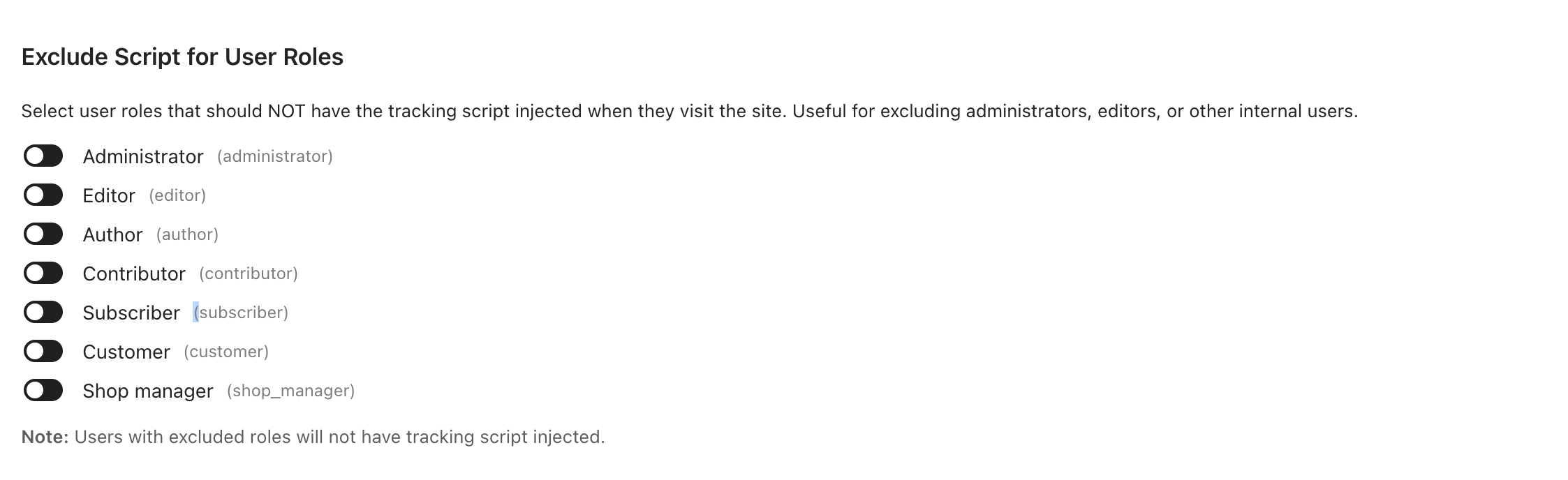Image resolution: width=1568 pixels, height=480 pixels.
Task: Toggle the Subscriber role switch
Action: [x=43, y=313]
